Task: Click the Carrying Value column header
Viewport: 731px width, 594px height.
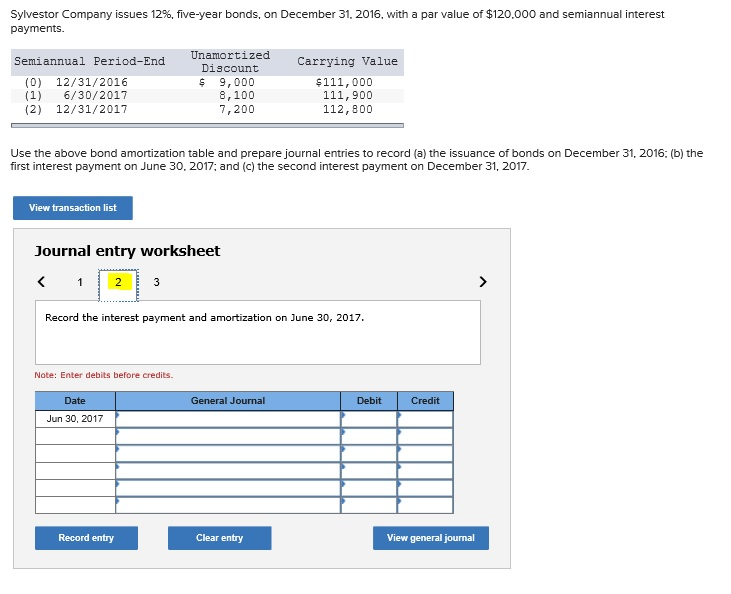Action: (347, 62)
